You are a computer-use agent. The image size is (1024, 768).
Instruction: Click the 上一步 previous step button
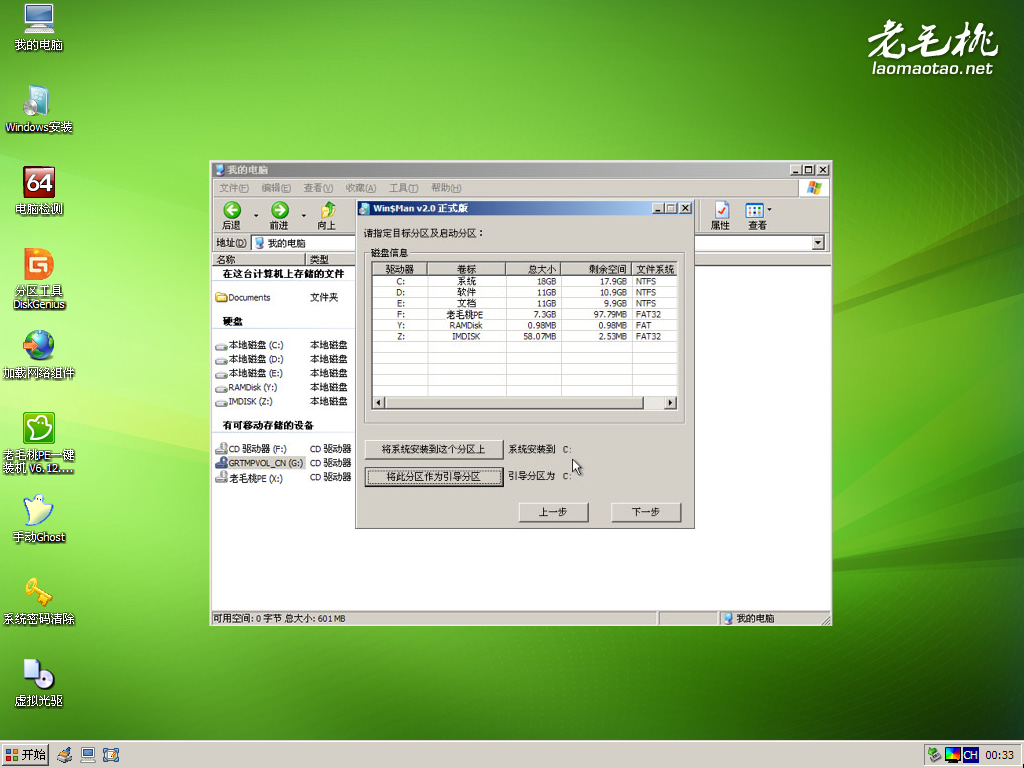553,512
